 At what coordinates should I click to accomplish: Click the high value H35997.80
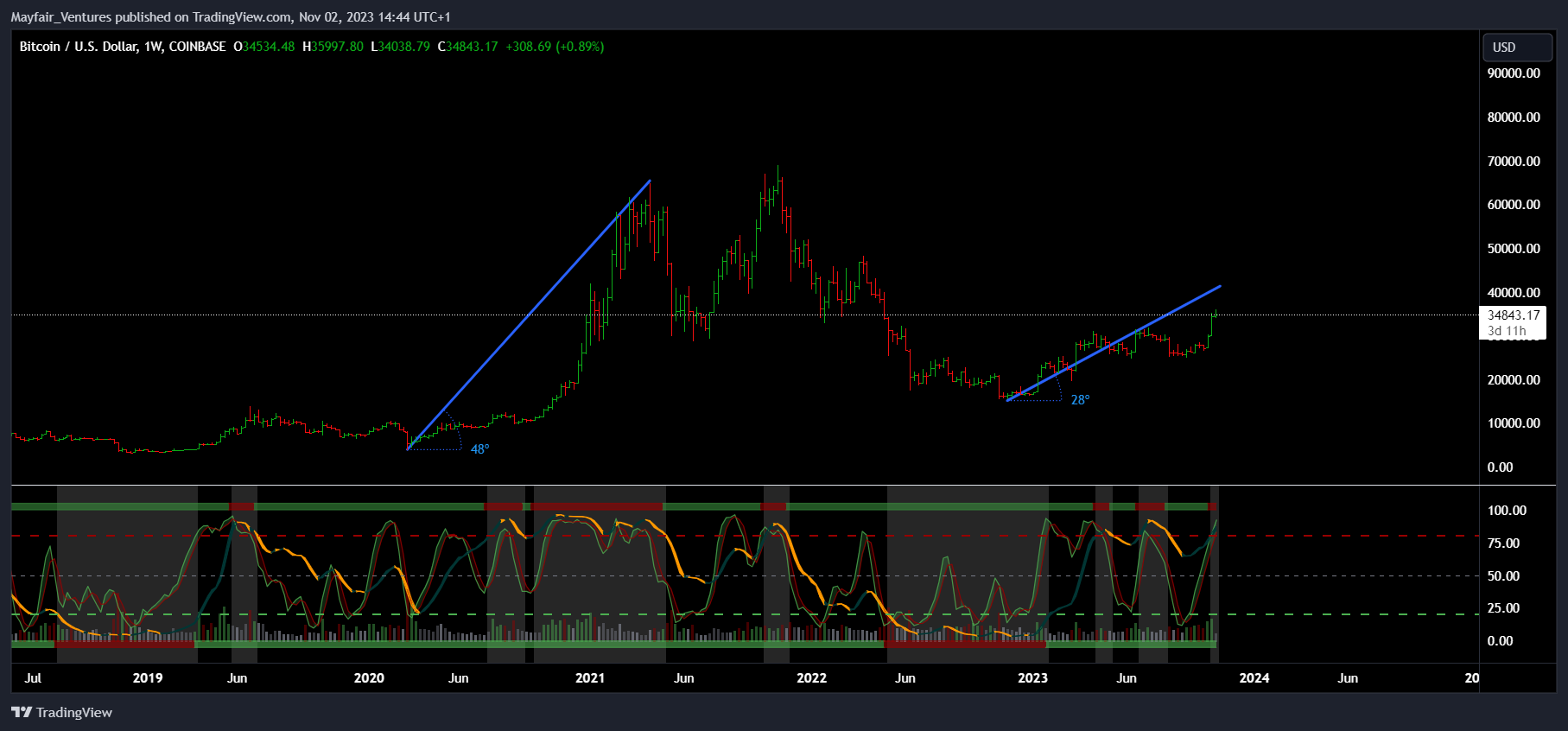[333, 47]
